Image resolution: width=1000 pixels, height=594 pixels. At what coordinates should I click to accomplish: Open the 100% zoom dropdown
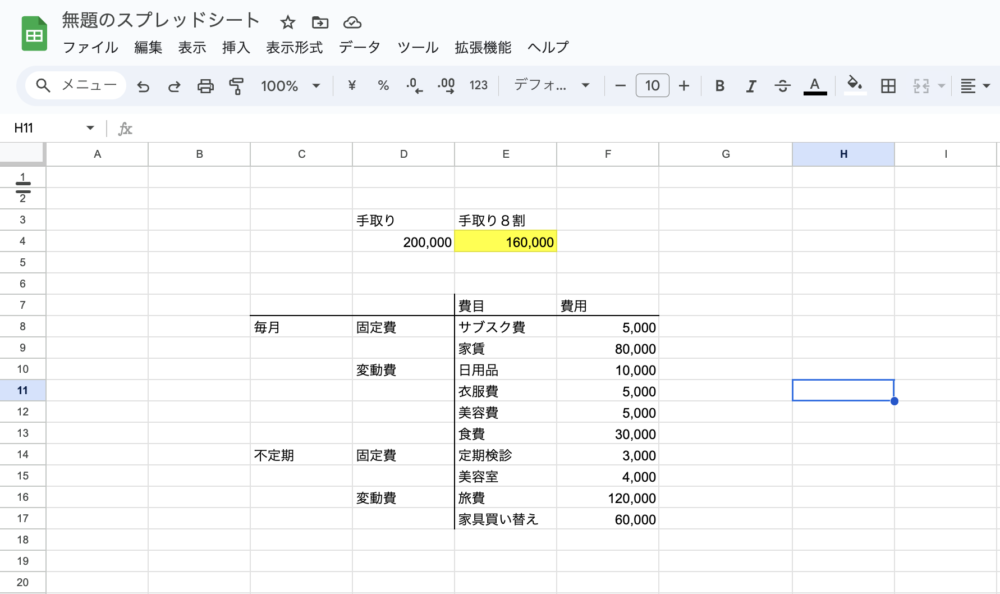[290, 86]
